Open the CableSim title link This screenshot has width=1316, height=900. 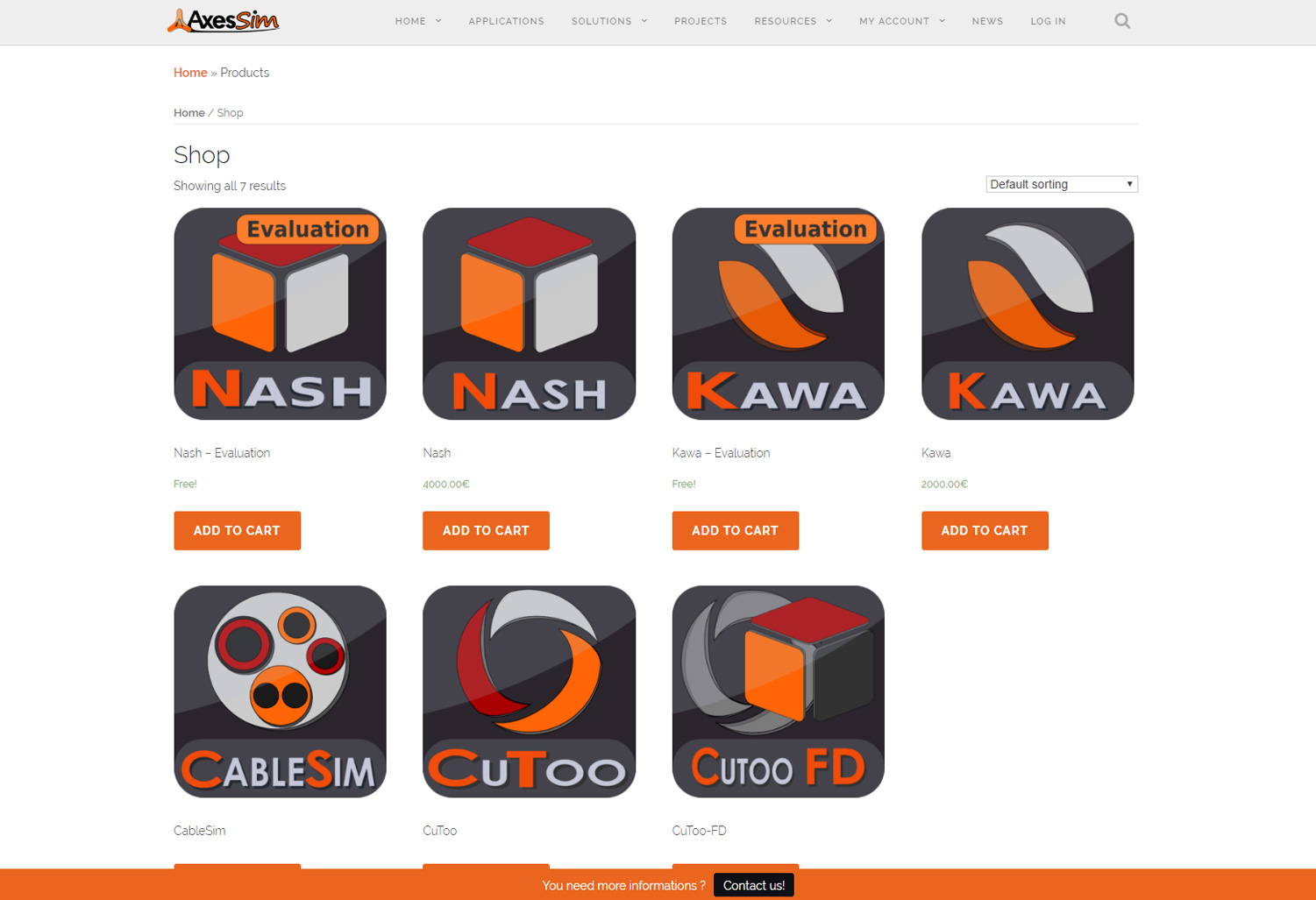pyautogui.click(x=199, y=831)
